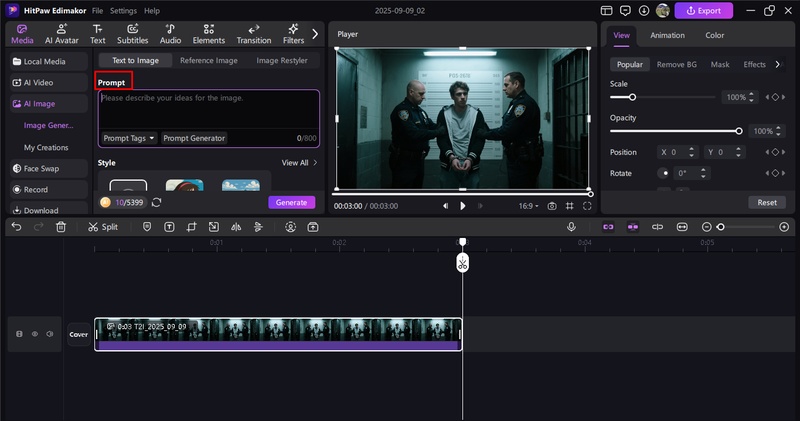
Task: Split the clip with the Split scissors tool
Action: pyautogui.click(x=103, y=227)
